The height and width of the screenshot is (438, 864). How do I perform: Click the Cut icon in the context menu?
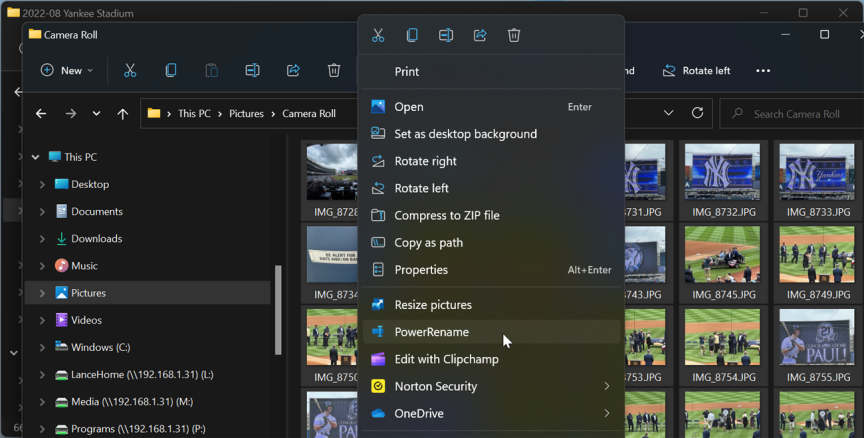click(378, 35)
